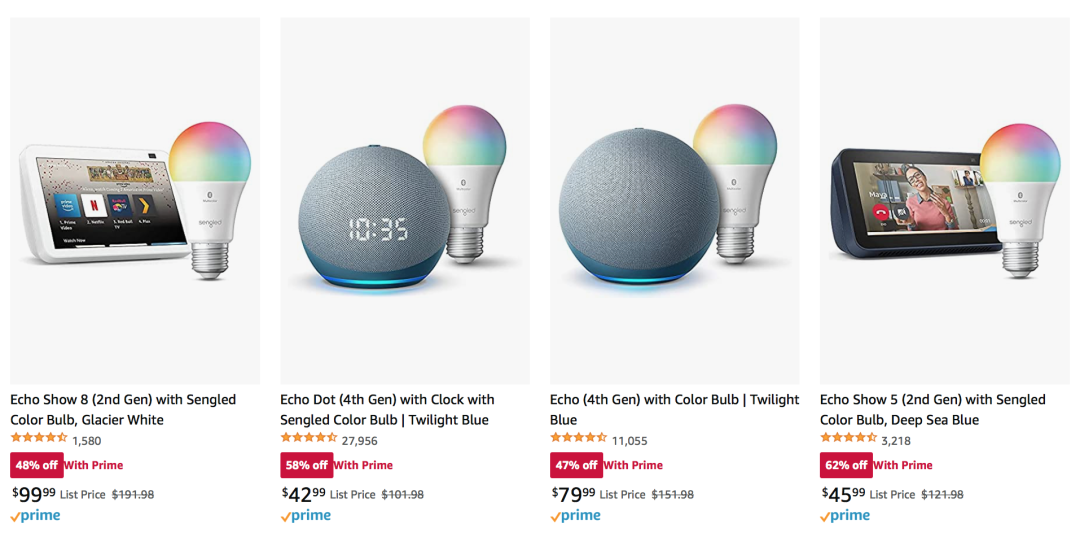Screen dimensions: 1080x542
Task: Click star rating icons for Echo Dot with Clock
Action: [x=309, y=438]
